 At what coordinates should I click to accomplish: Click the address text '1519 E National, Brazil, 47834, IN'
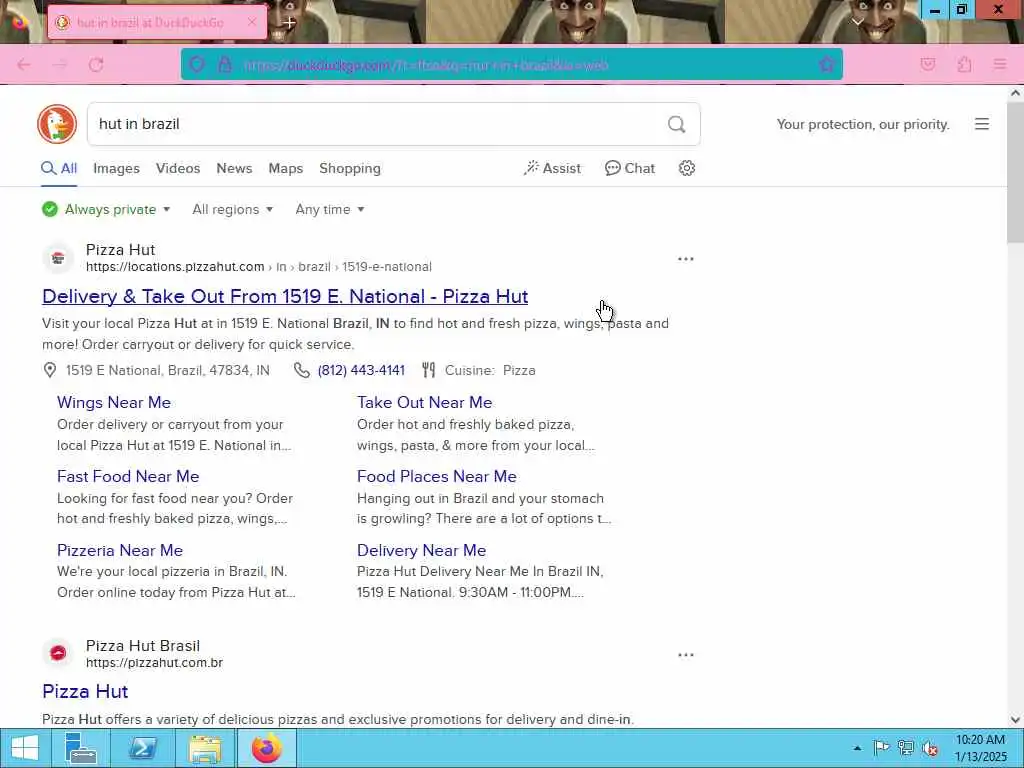coord(168,370)
